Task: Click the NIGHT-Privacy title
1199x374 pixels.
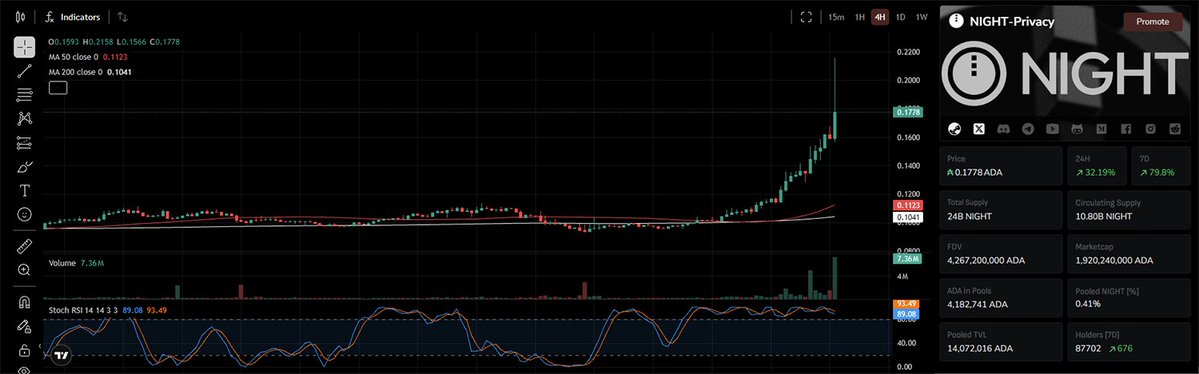Action: pos(1012,21)
